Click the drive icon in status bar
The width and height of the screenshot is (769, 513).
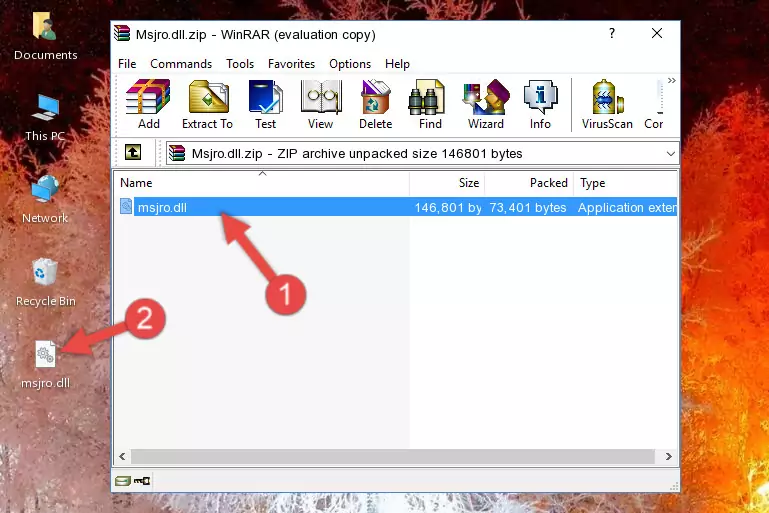(122, 481)
